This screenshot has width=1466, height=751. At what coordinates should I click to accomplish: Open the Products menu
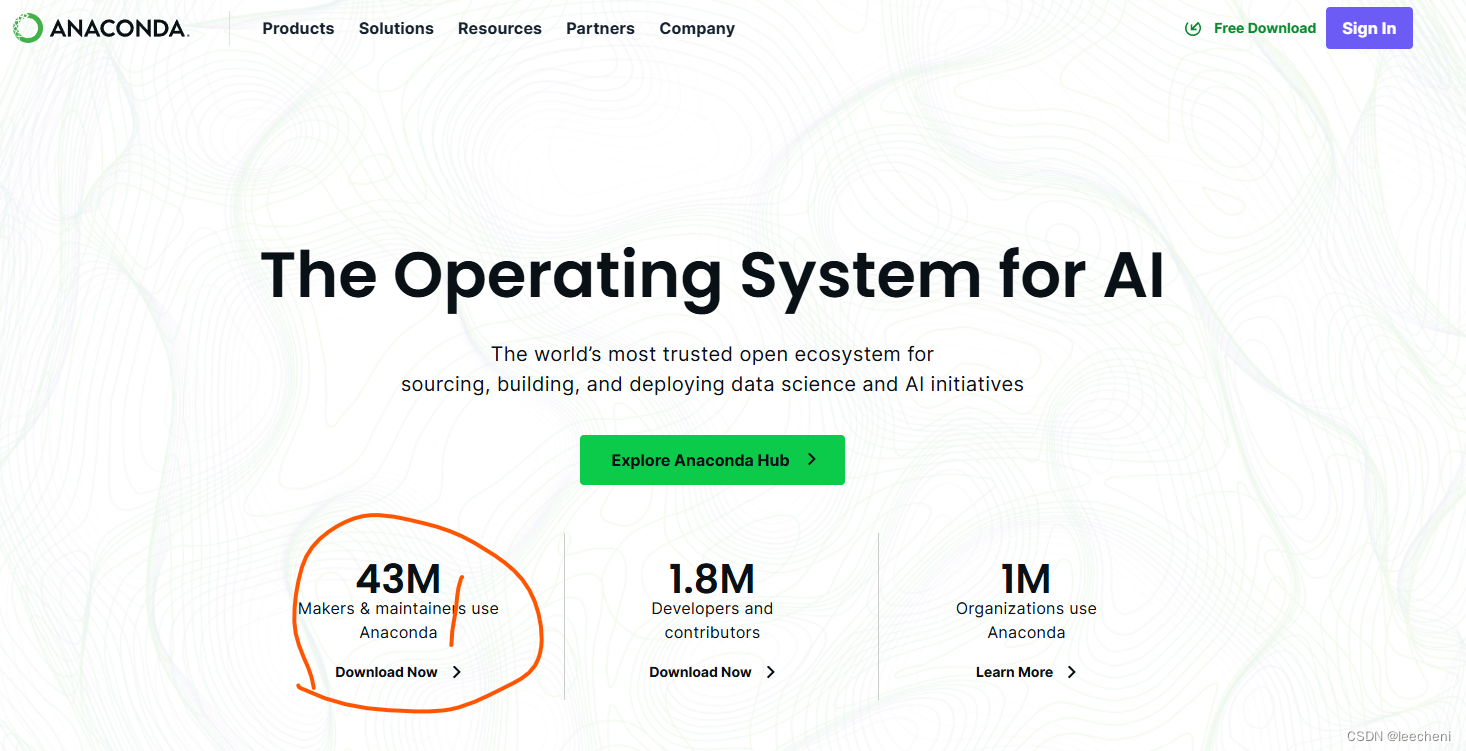tap(298, 28)
